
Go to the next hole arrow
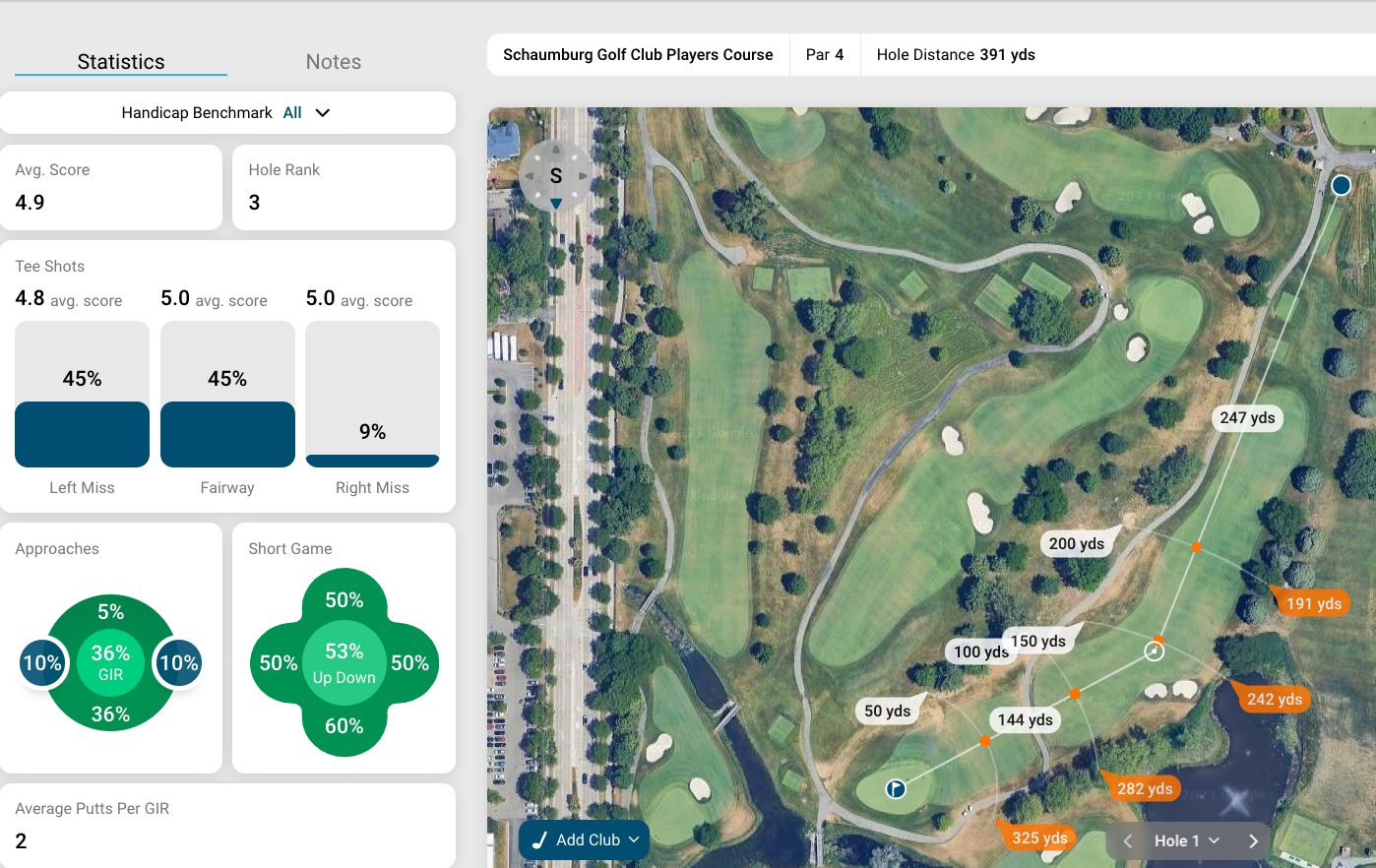[x=1253, y=840]
